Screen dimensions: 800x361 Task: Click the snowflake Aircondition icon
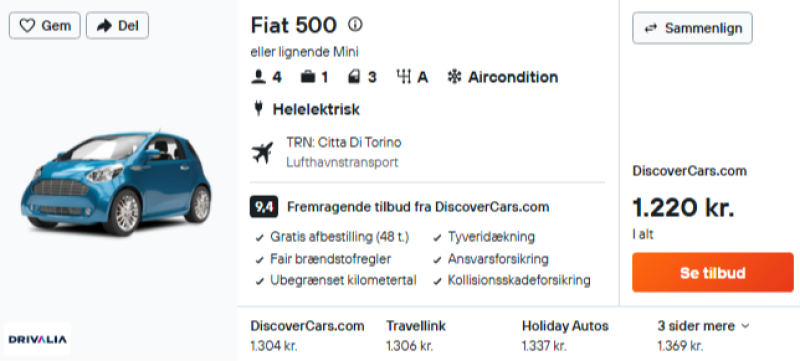click(x=454, y=77)
